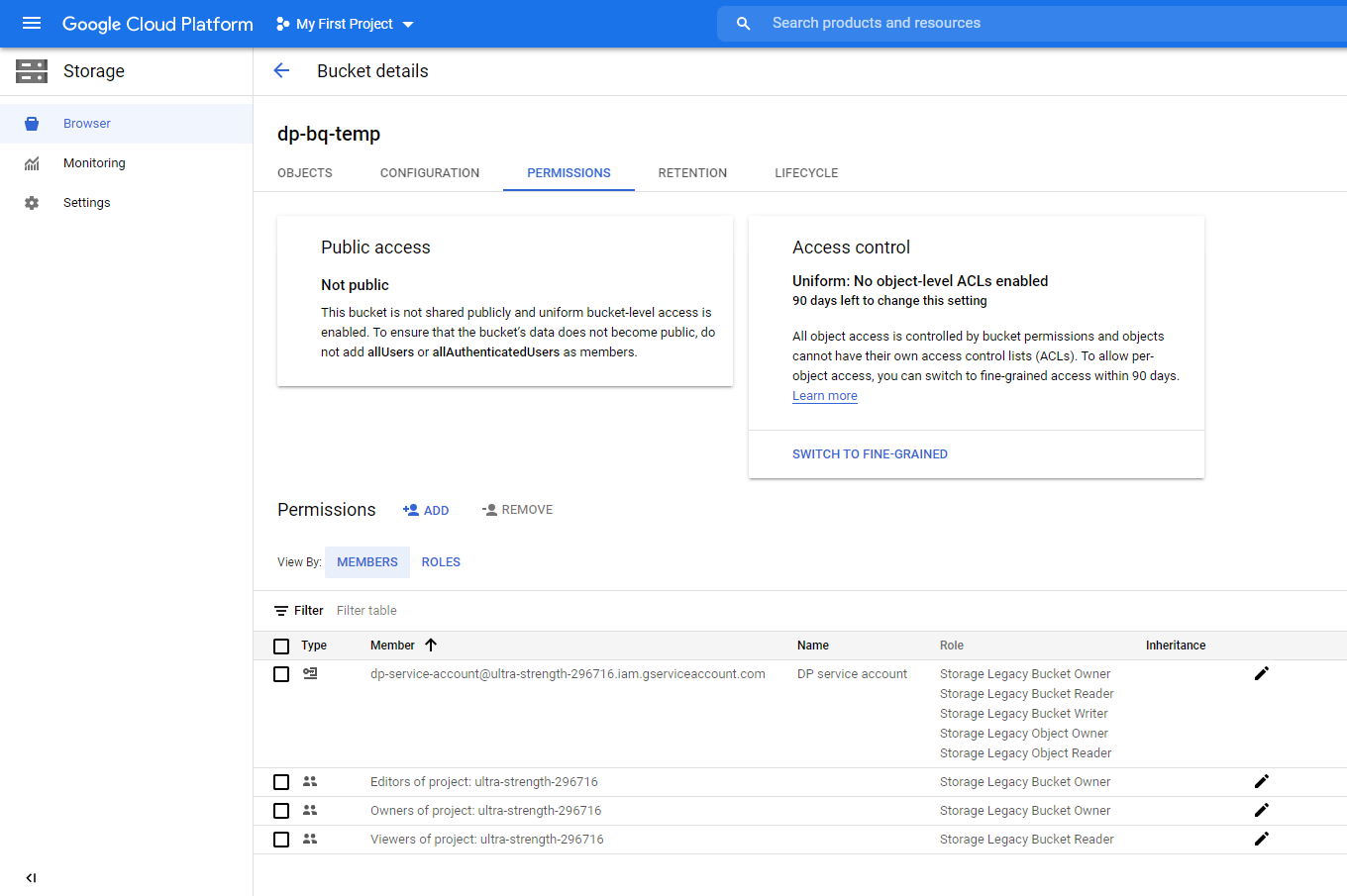The image size is (1347, 896).
Task: Check the Owners of project row checkbox
Action: 281,811
